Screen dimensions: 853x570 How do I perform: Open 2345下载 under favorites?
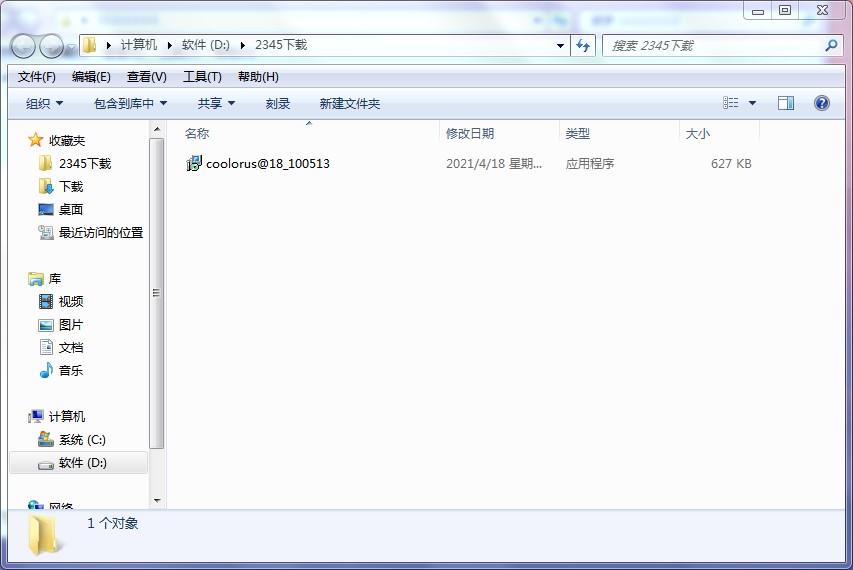coord(85,163)
